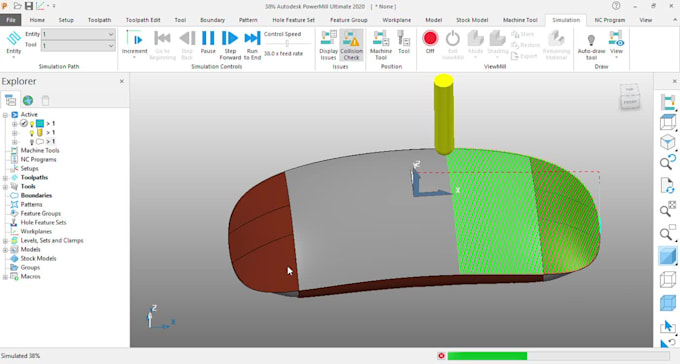Toggle lightbulb of active tool row

[32, 133]
